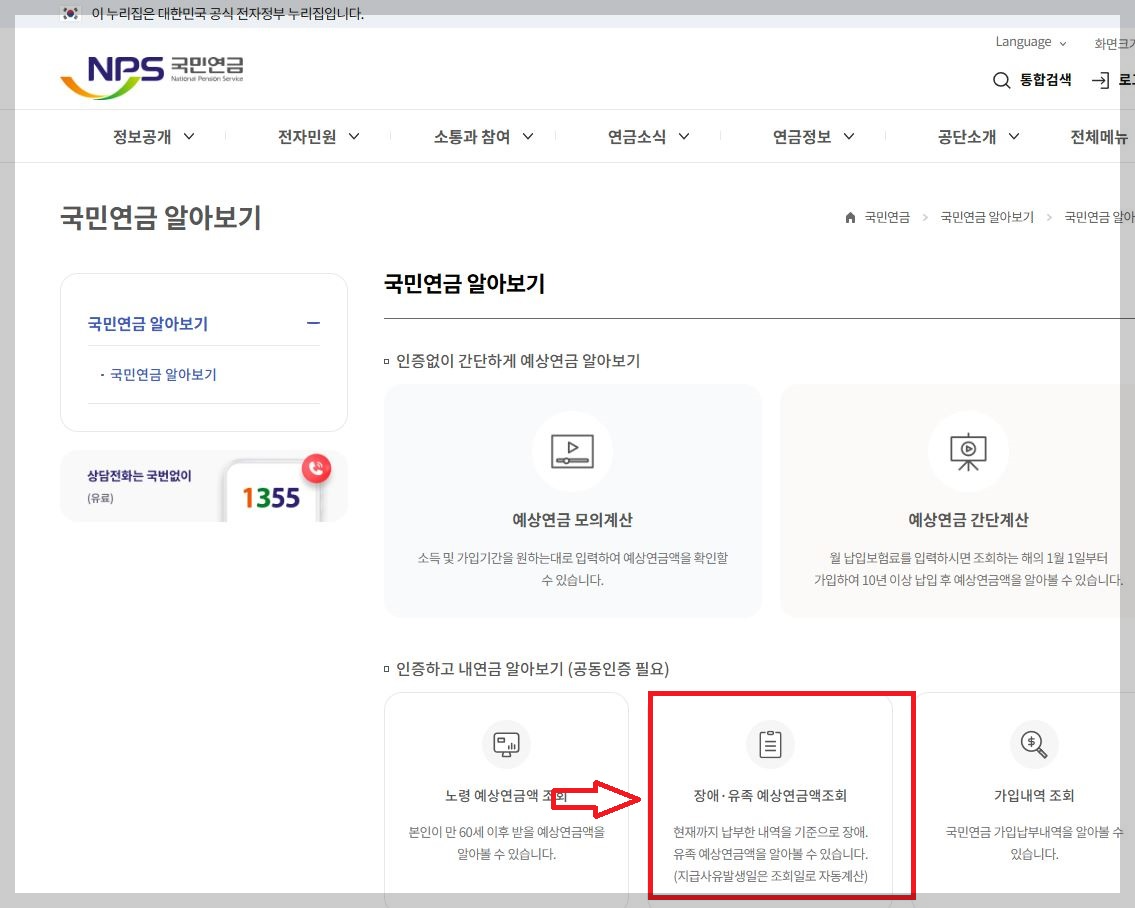Click the 예상연금 모의계산 video icon

tap(572, 451)
